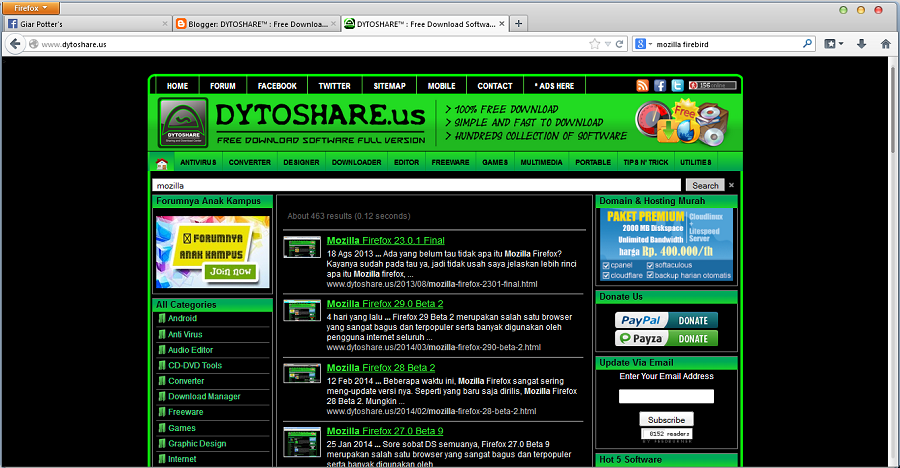Click the Subscribe button

pos(666,420)
